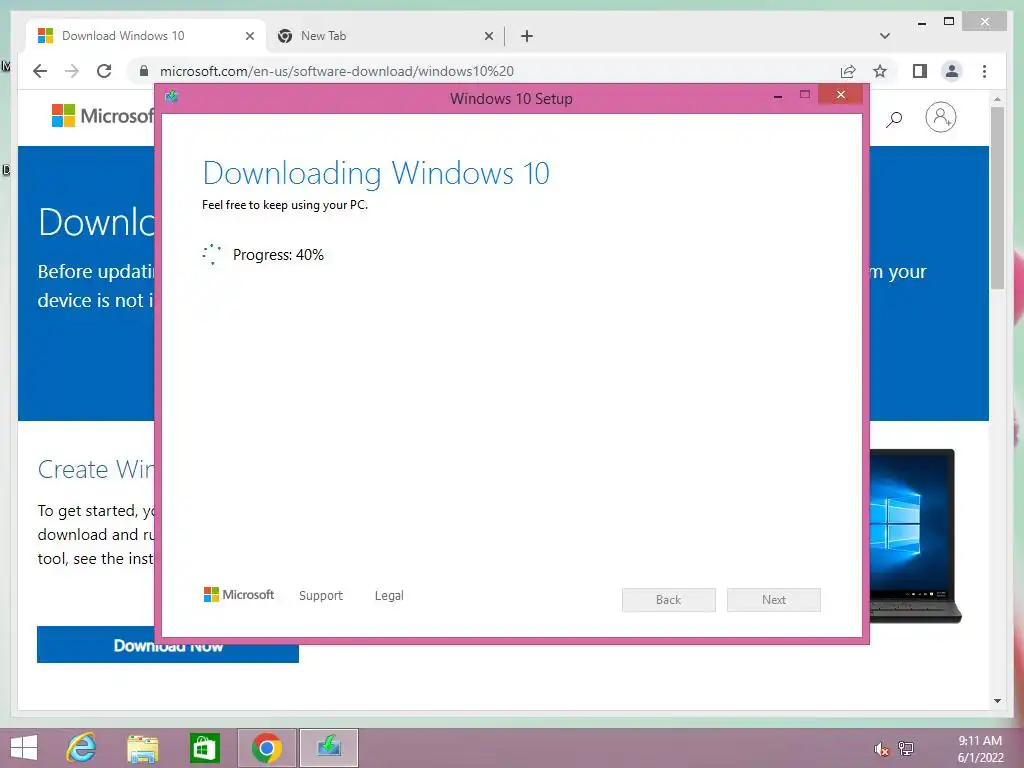Open Chrome three-dot menu
Viewport: 1024px width, 768px height.
click(984, 71)
